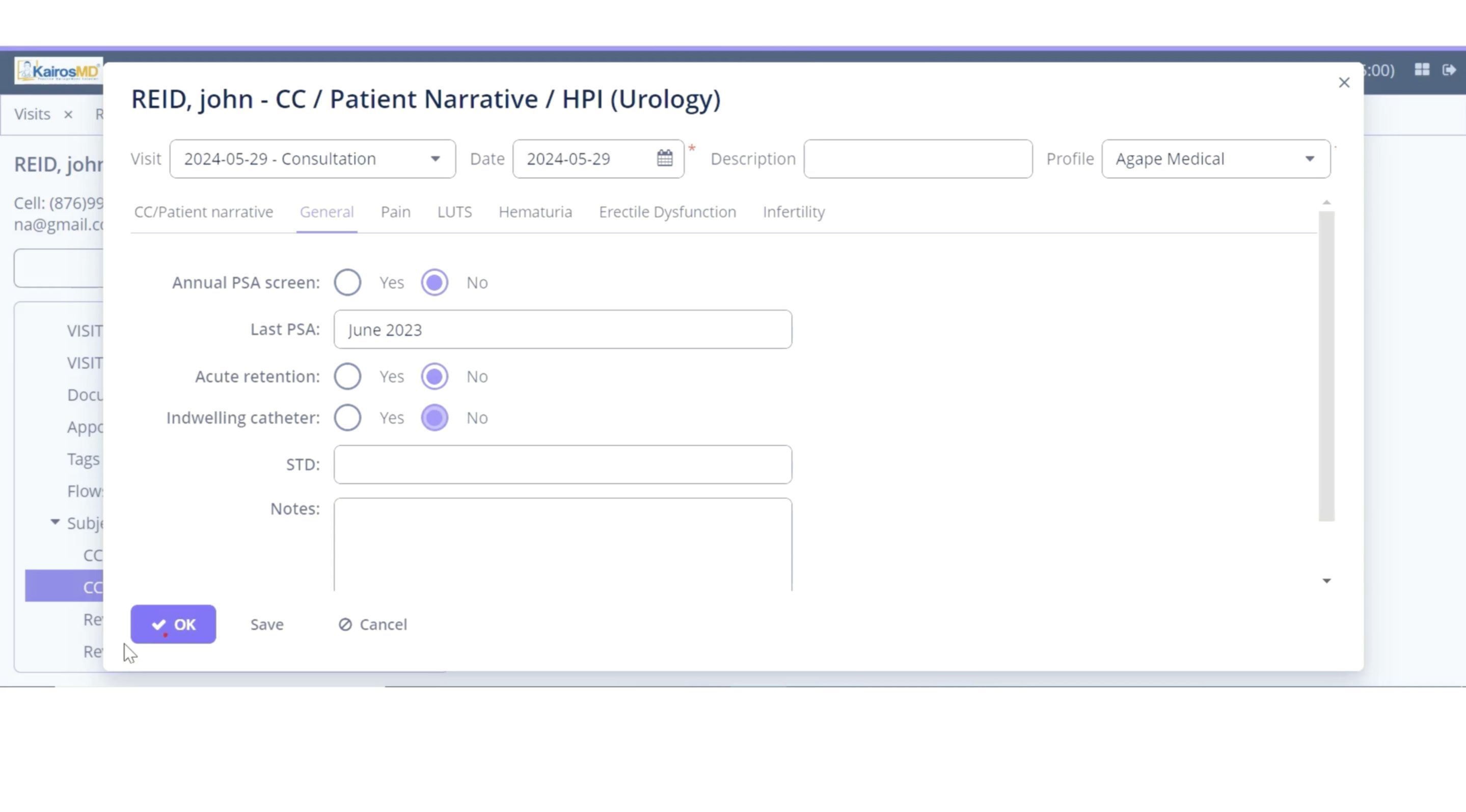This screenshot has width=1466, height=812.
Task: Open the Profile dropdown Agape Medical
Action: 1215,159
